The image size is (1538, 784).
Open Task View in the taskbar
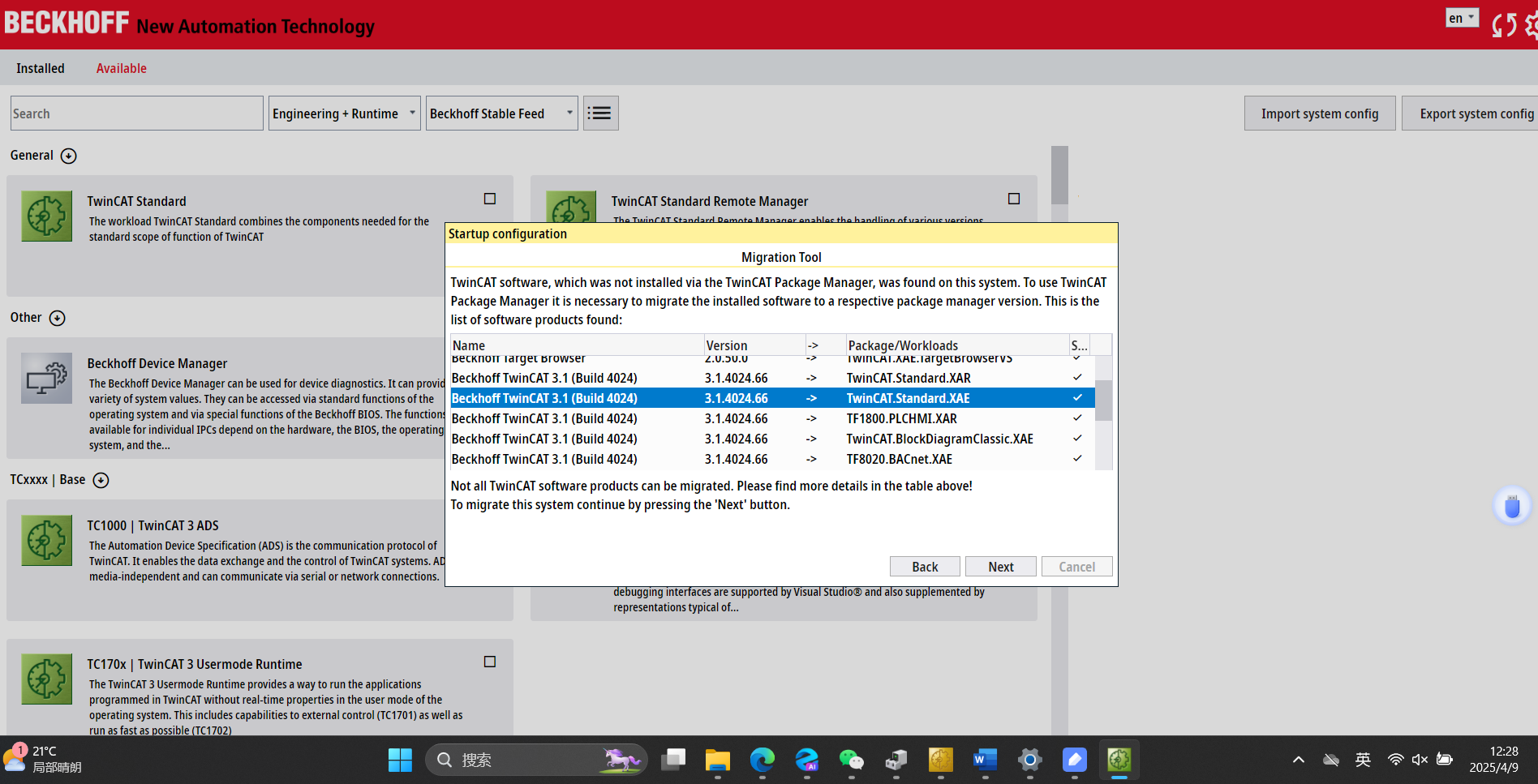(673, 760)
